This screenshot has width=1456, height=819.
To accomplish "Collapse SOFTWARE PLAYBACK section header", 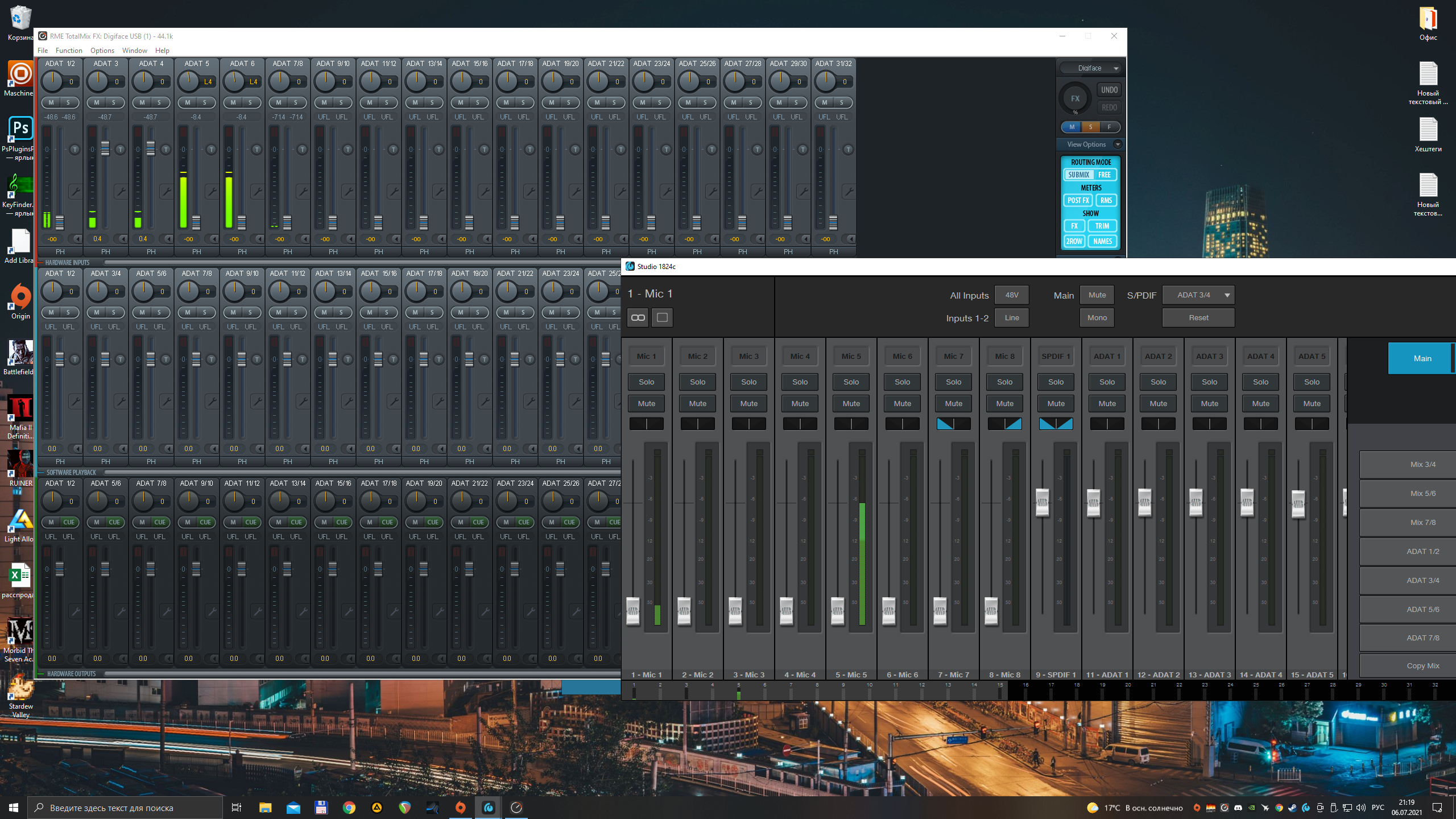I will (71, 473).
